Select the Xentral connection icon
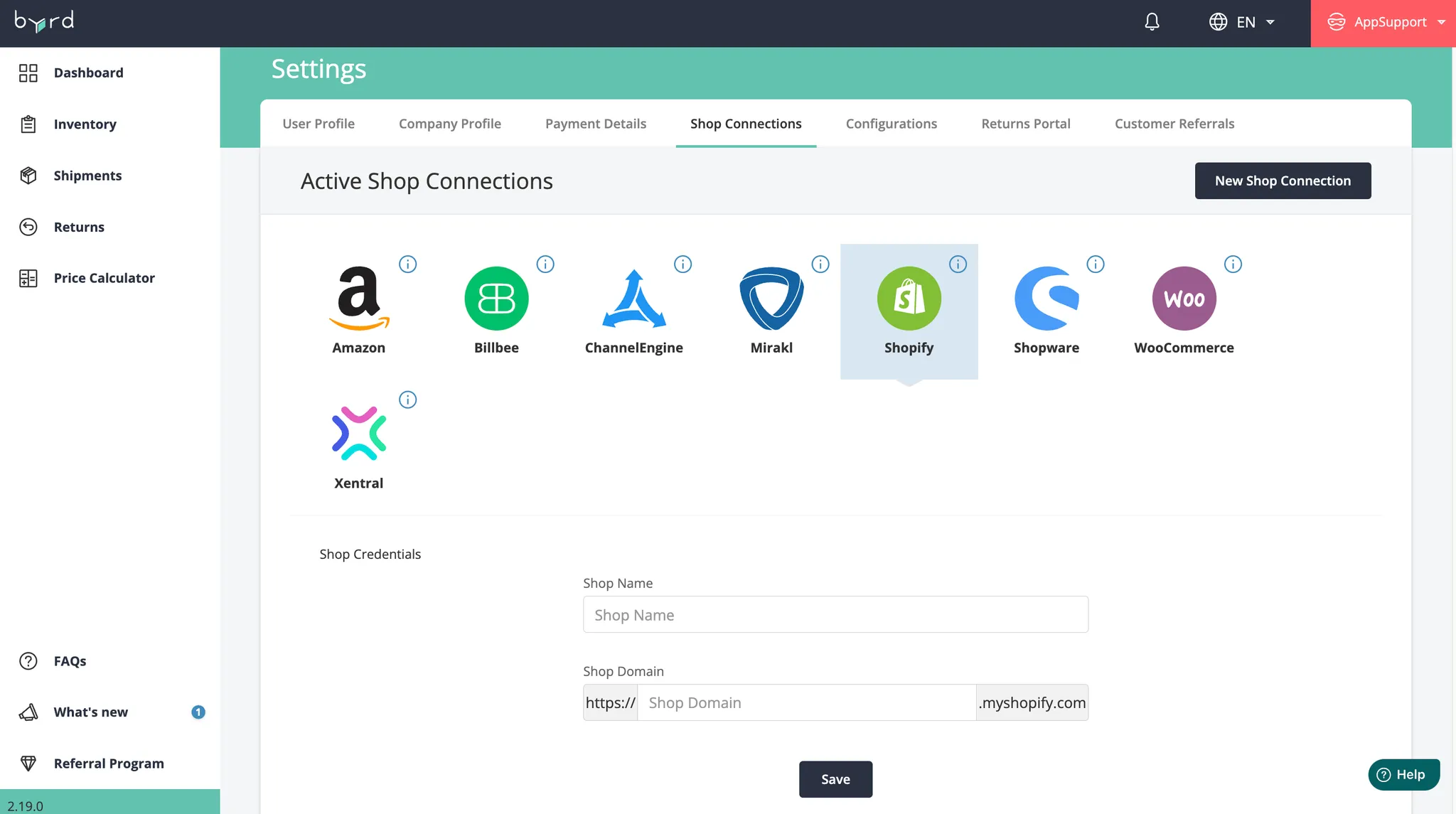Image resolution: width=1456 pixels, height=814 pixels. [x=358, y=434]
